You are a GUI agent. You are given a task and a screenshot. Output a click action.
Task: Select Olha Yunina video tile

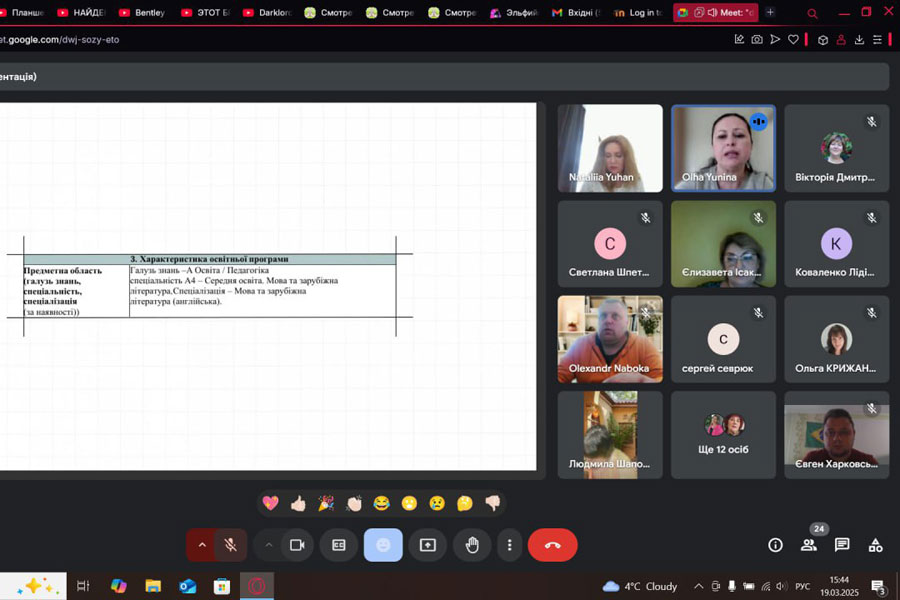pyautogui.click(x=723, y=148)
